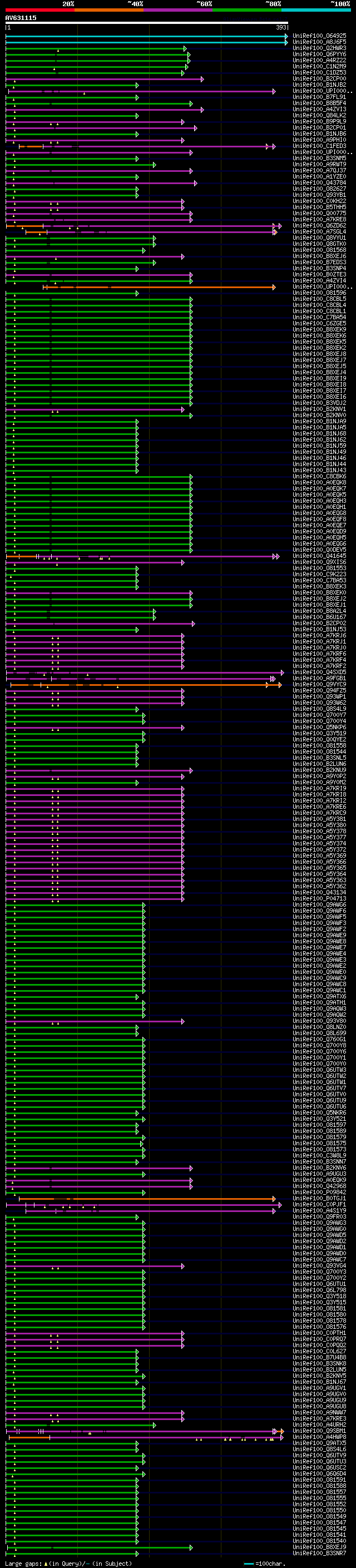The image size is (356, 1568).
Task: Click the white query sequence ruler bar
Action: pyautogui.click(x=147, y=22)
